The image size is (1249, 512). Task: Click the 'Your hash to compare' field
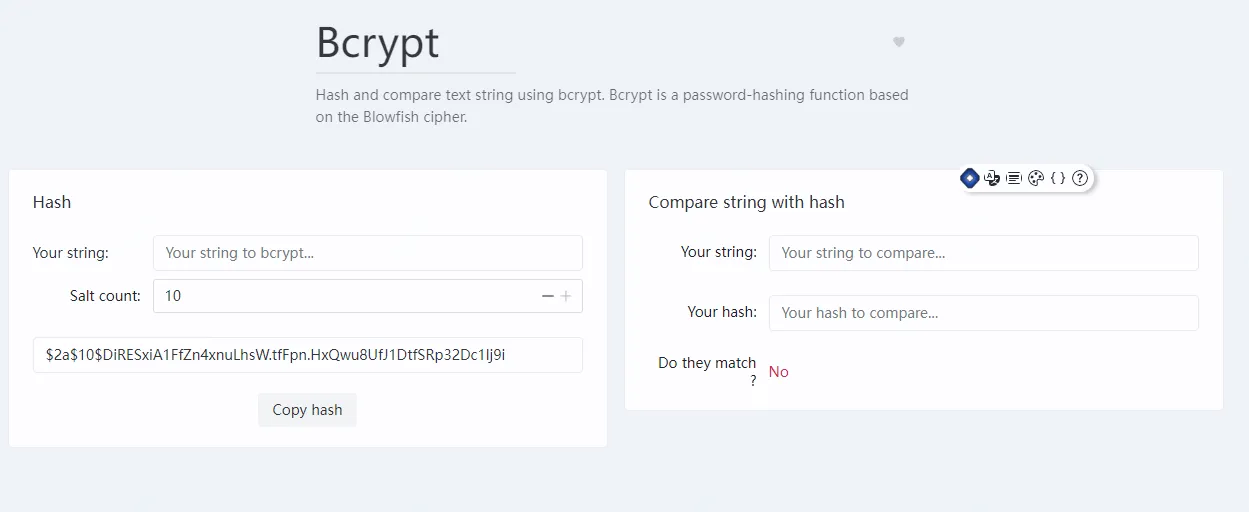click(983, 313)
